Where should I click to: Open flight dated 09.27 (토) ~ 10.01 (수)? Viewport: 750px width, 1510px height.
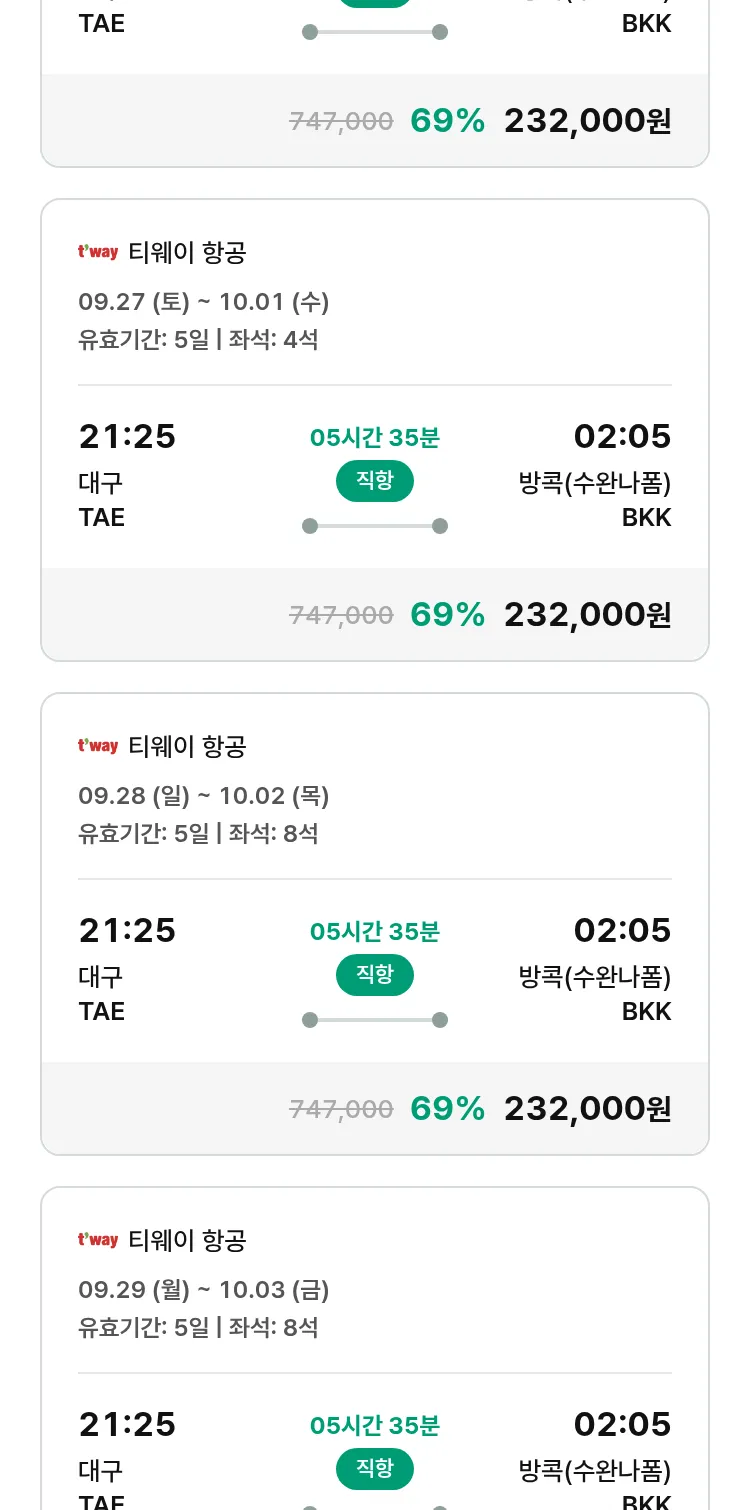click(204, 302)
